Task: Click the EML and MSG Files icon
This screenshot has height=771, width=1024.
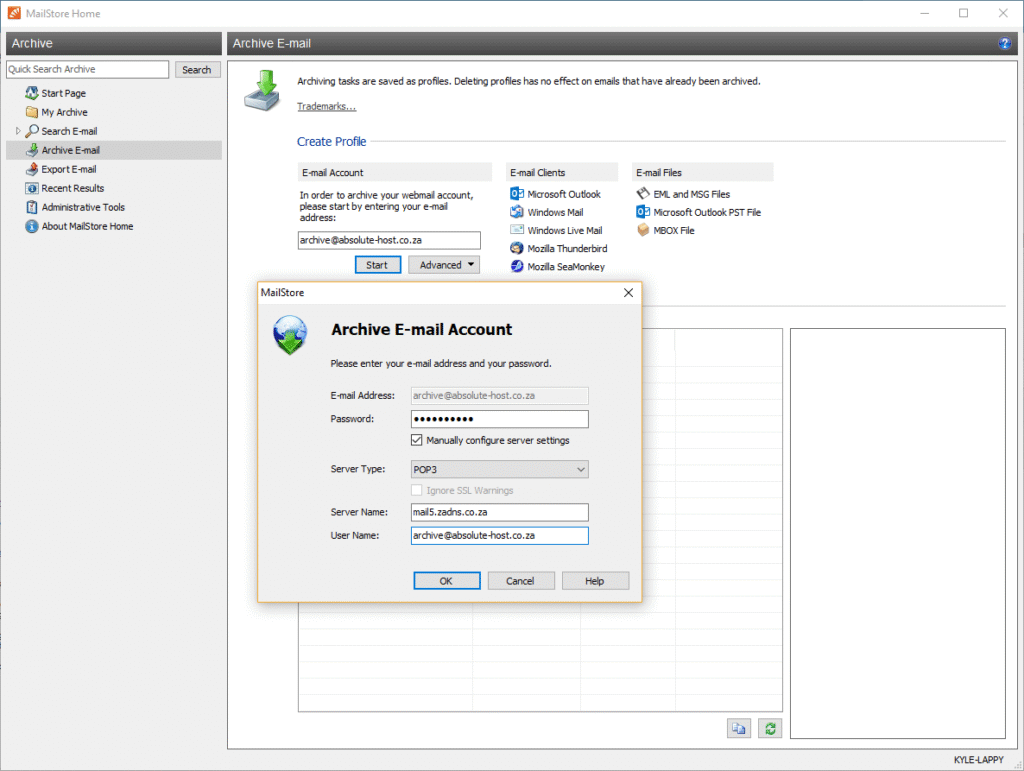Action: (x=643, y=194)
